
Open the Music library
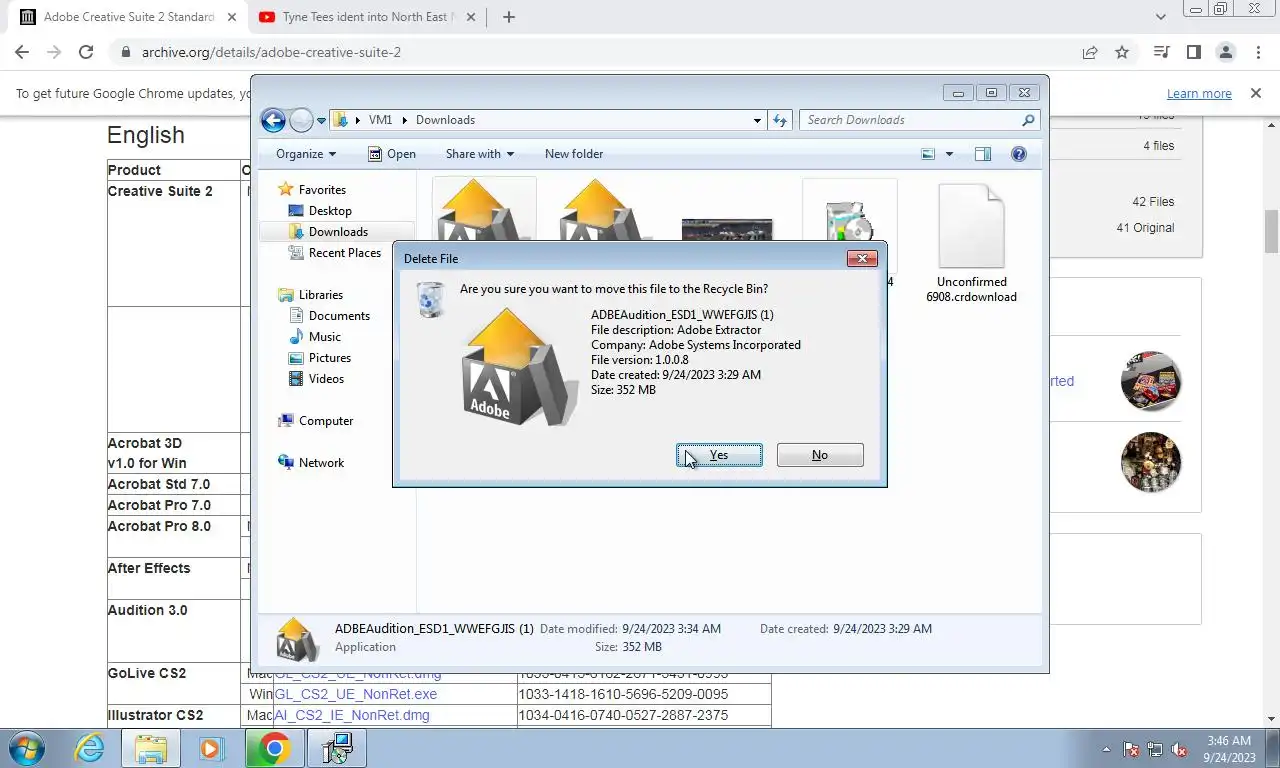click(x=325, y=337)
